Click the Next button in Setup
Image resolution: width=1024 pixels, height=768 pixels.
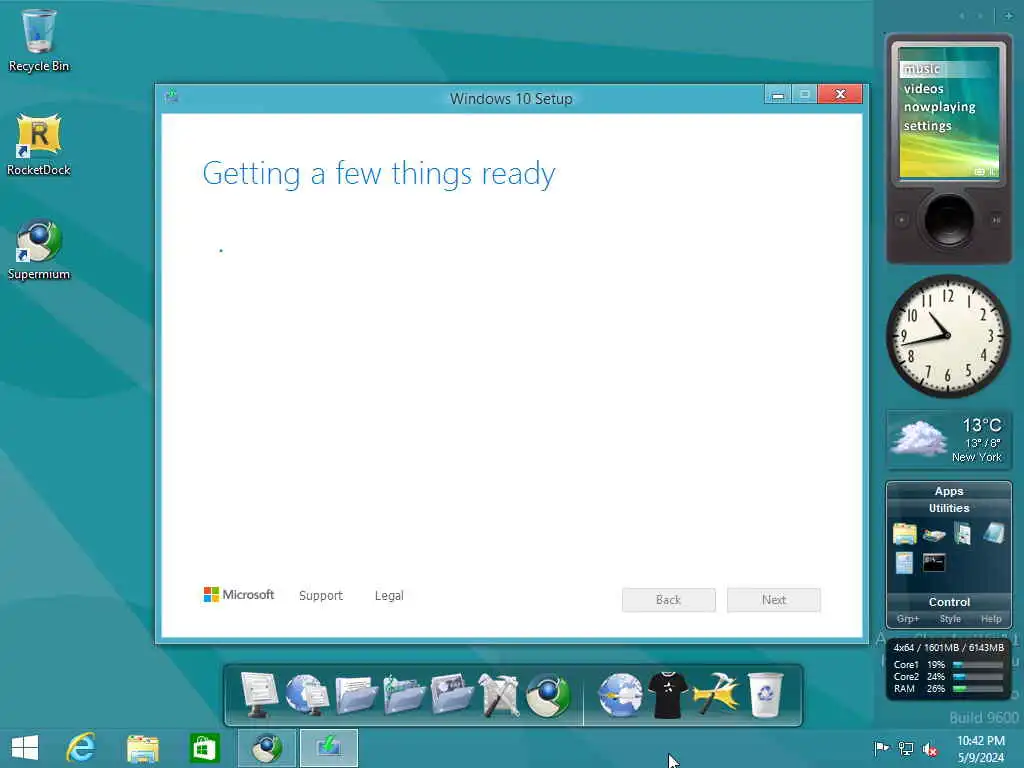point(774,600)
